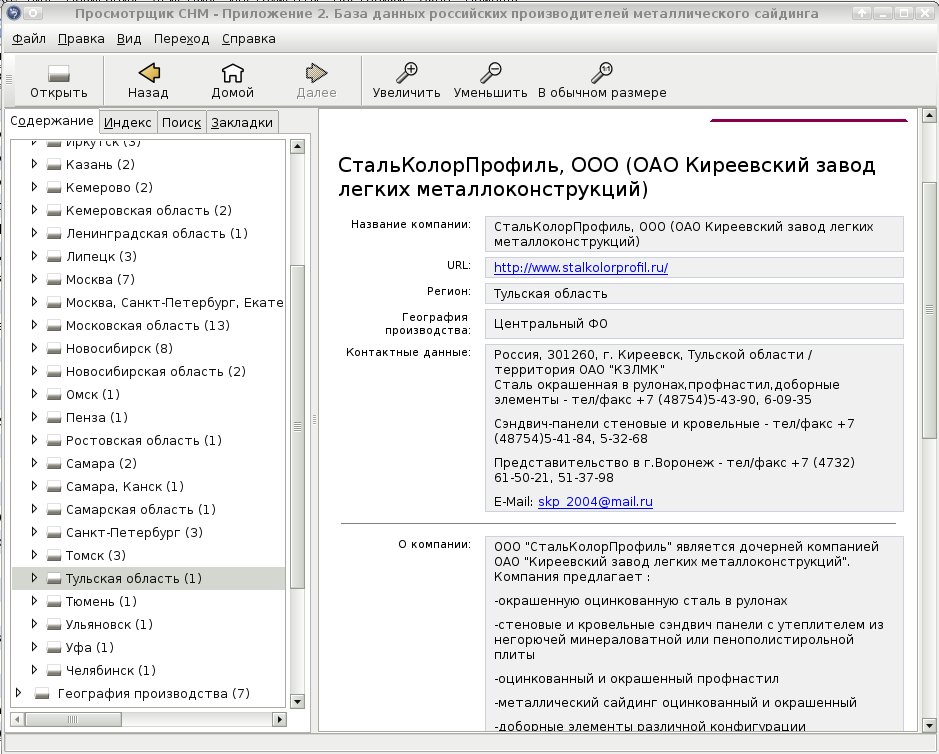This screenshot has width=939, height=754.
Task: Expand the Ленинградская область (1) node
Action: [x=34, y=233]
